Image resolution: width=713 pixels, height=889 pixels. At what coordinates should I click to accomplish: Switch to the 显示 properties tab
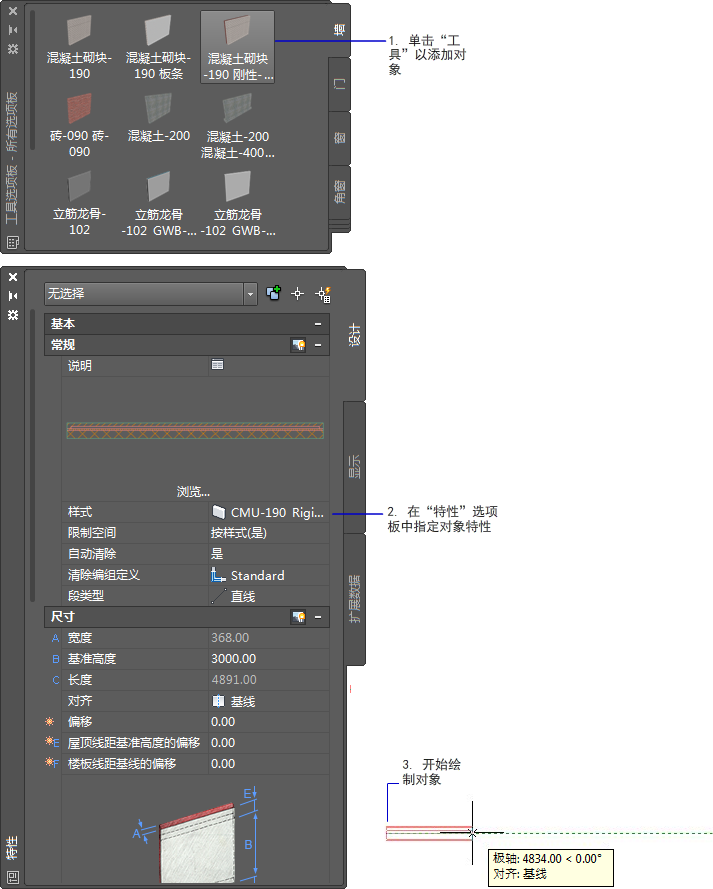click(x=354, y=466)
